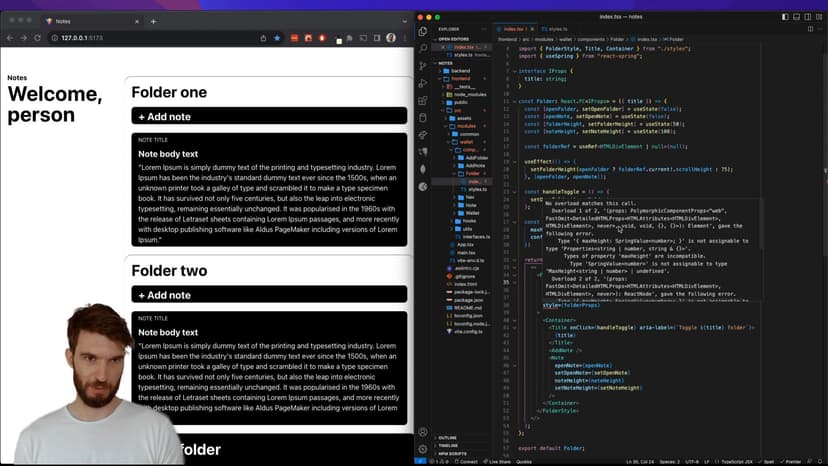Click the browser address bar

[x=150, y=38]
